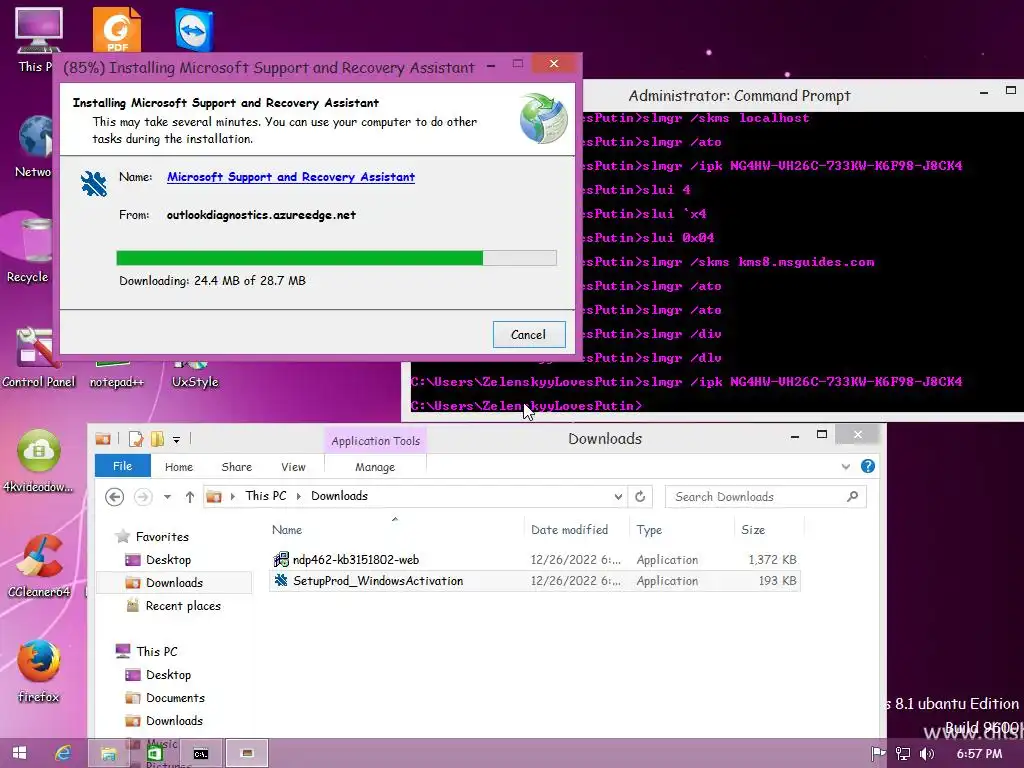Viewport: 1024px width, 768px height.
Task: Select Desktop under Favorites
Action: tap(168, 560)
